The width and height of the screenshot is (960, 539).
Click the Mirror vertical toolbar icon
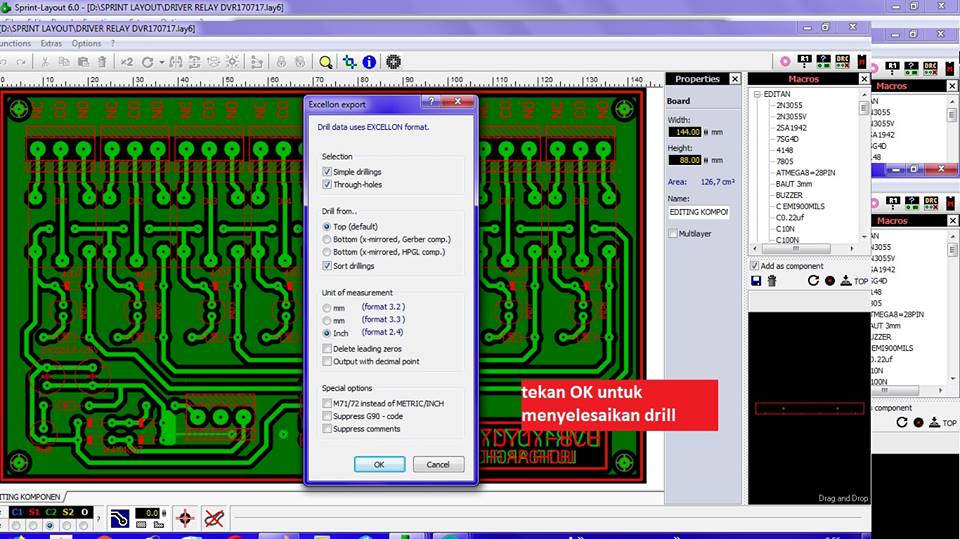pyautogui.click(x=195, y=62)
